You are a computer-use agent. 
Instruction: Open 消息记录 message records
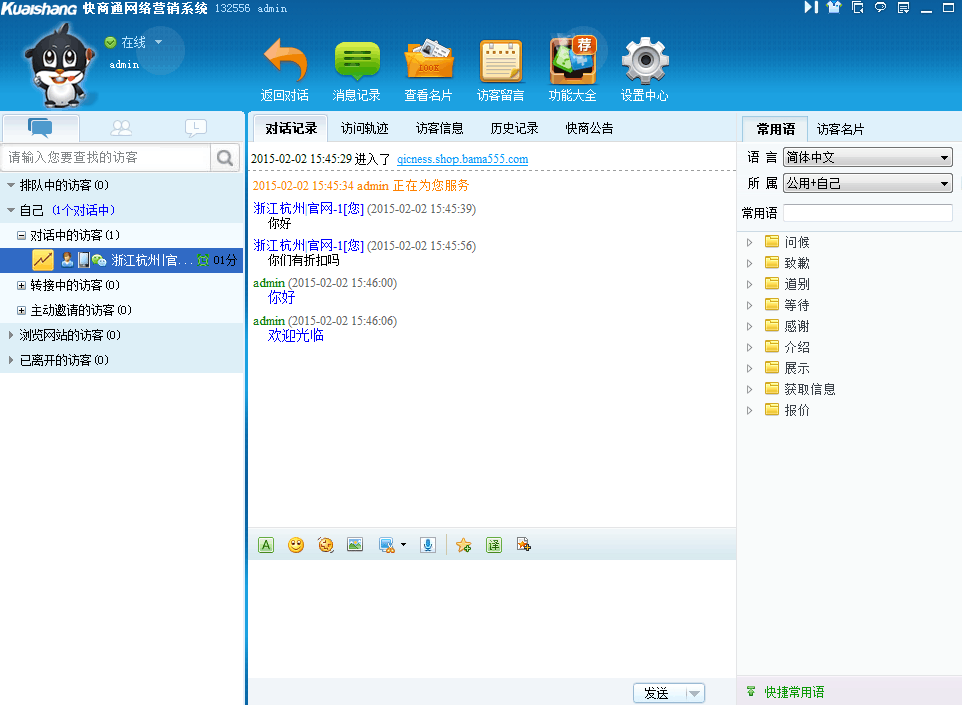pyautogui.click(x=357, y=62)
